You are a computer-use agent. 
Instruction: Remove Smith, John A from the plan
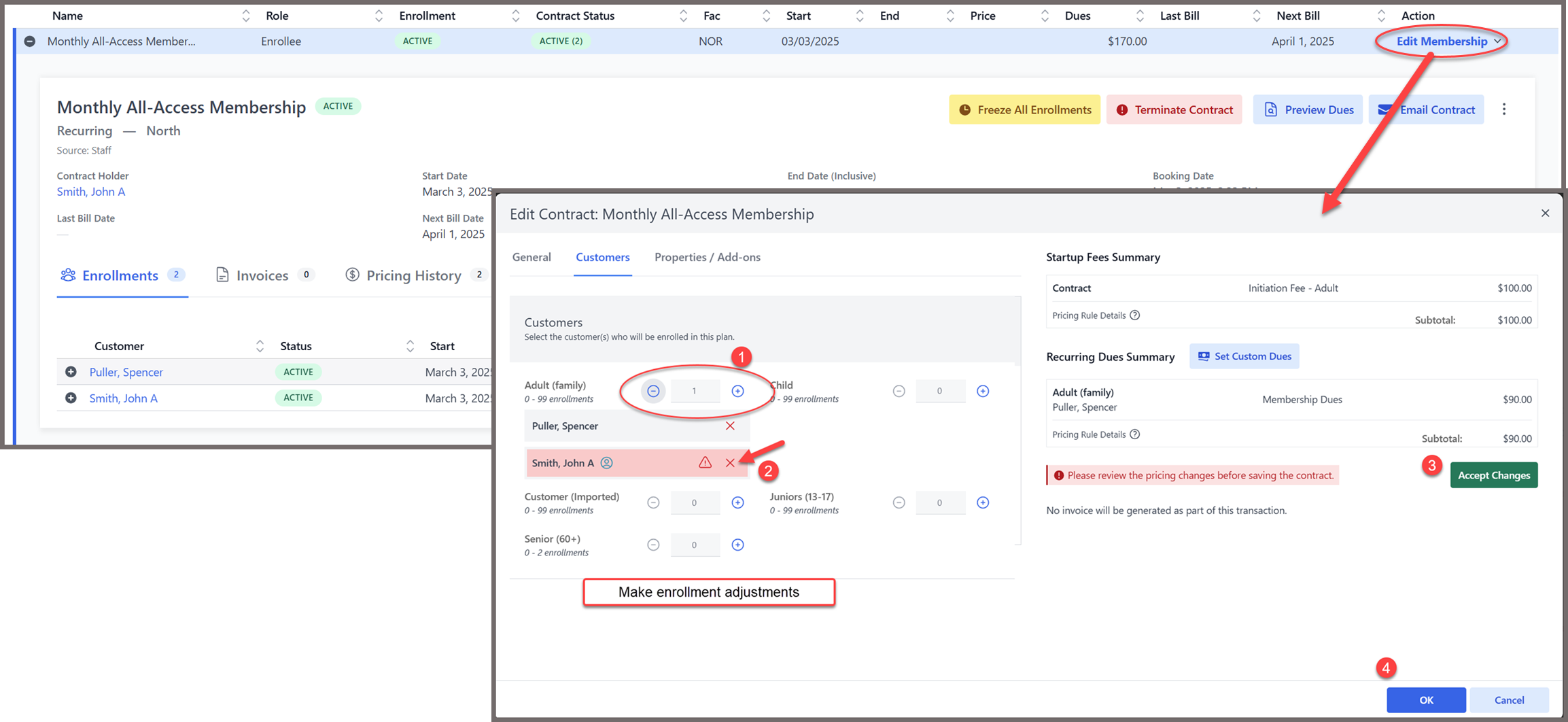pos(730,463)
